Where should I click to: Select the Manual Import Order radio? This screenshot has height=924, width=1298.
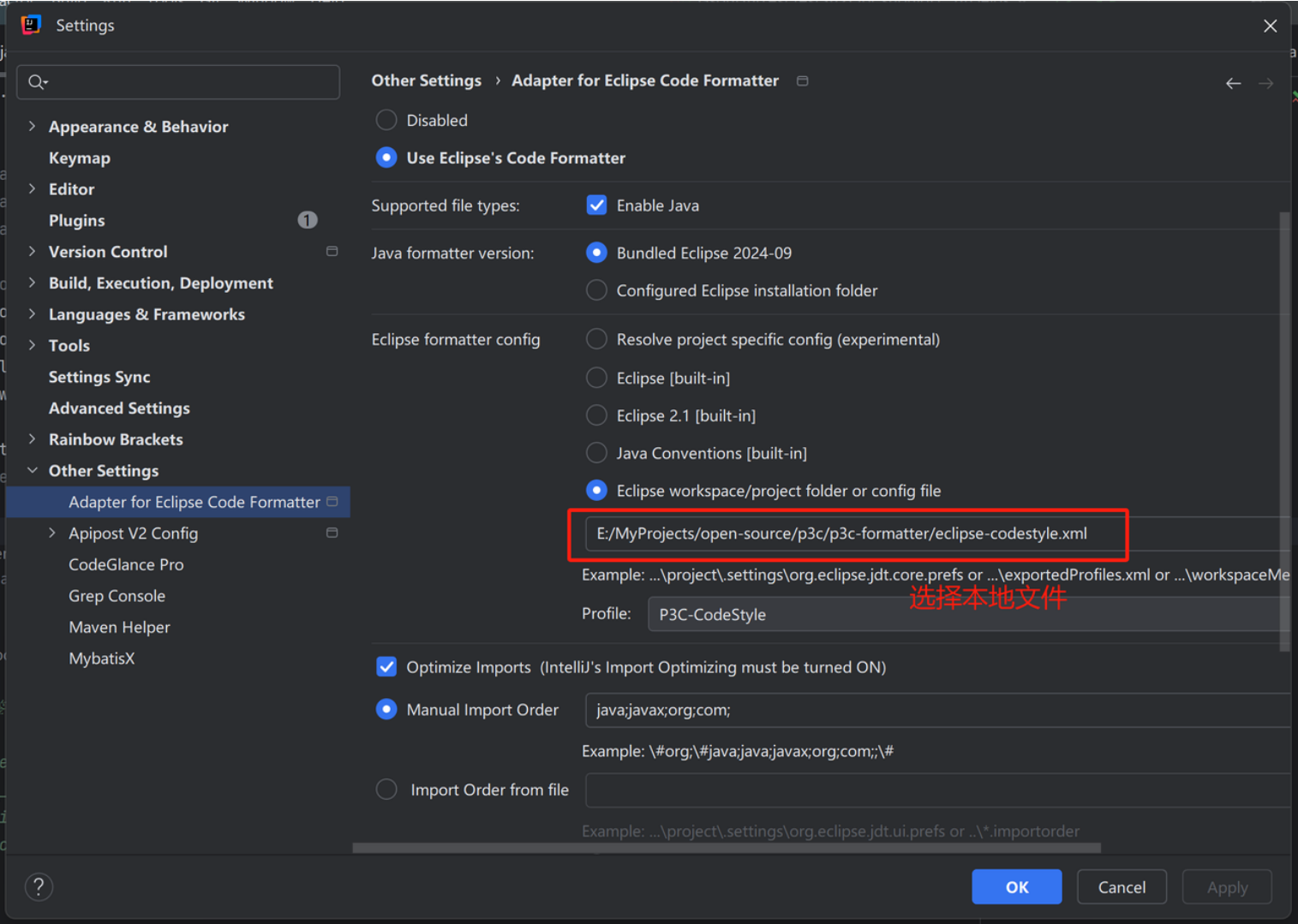[x=386, y=710]
